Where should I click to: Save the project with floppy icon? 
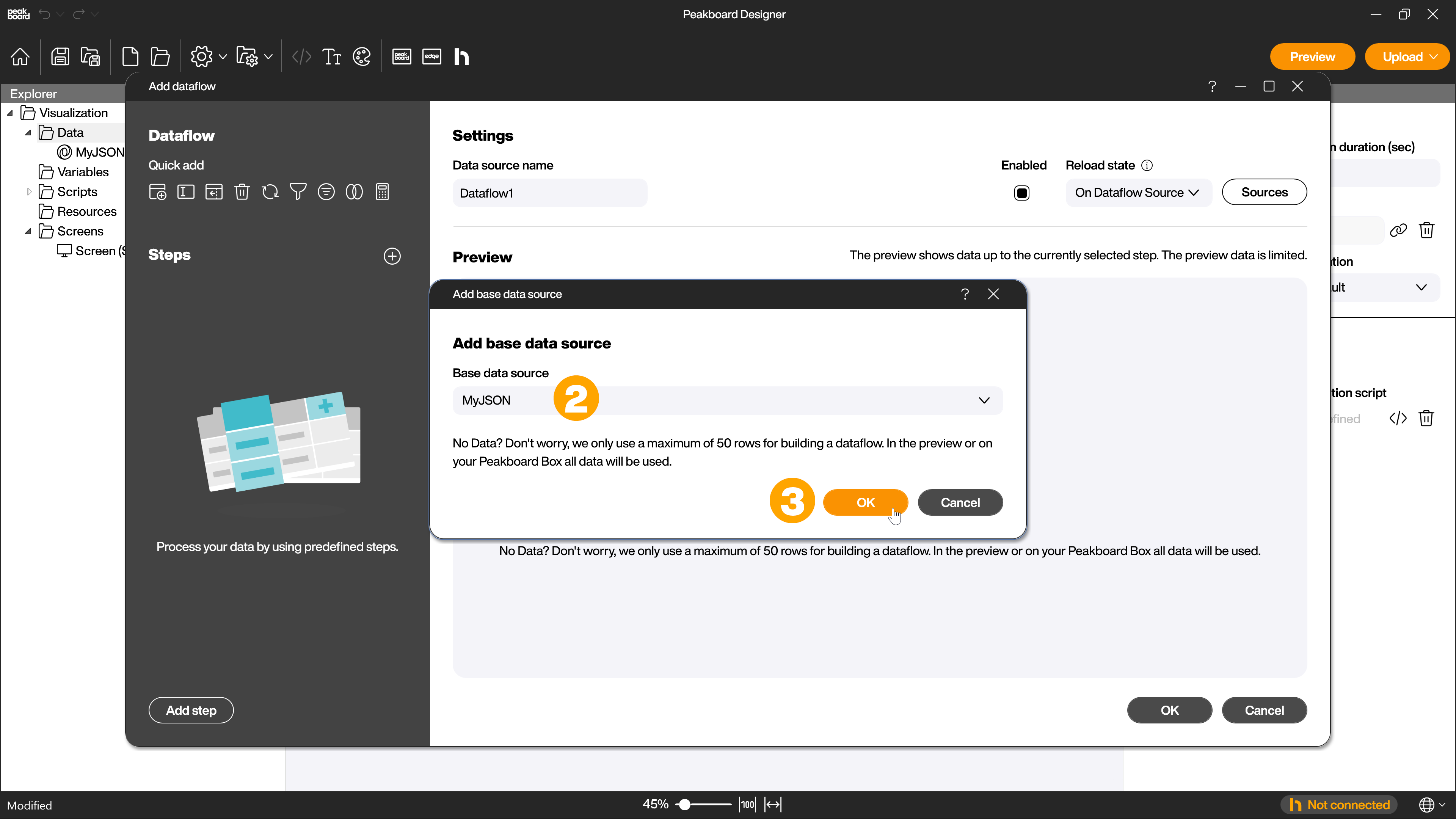60,56
